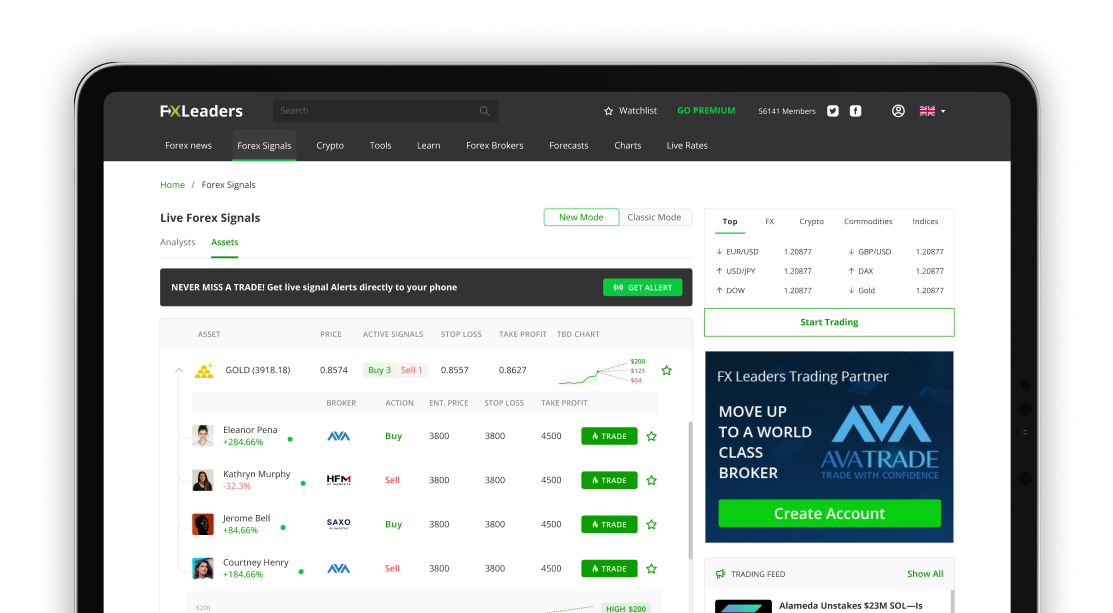
Task: Open Jerome Bell's avatar
Action: pos(203,524)
